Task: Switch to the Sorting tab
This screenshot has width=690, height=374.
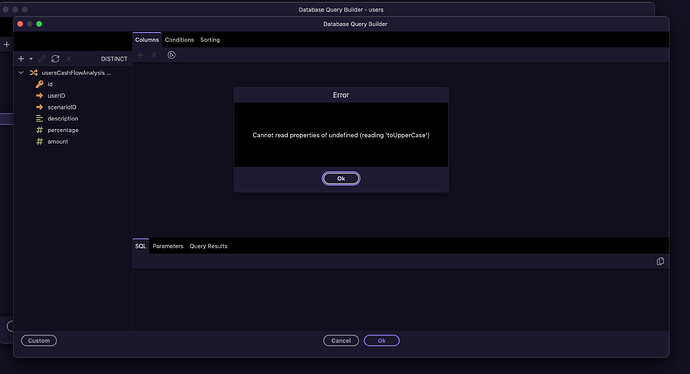Action: (210, 40)
